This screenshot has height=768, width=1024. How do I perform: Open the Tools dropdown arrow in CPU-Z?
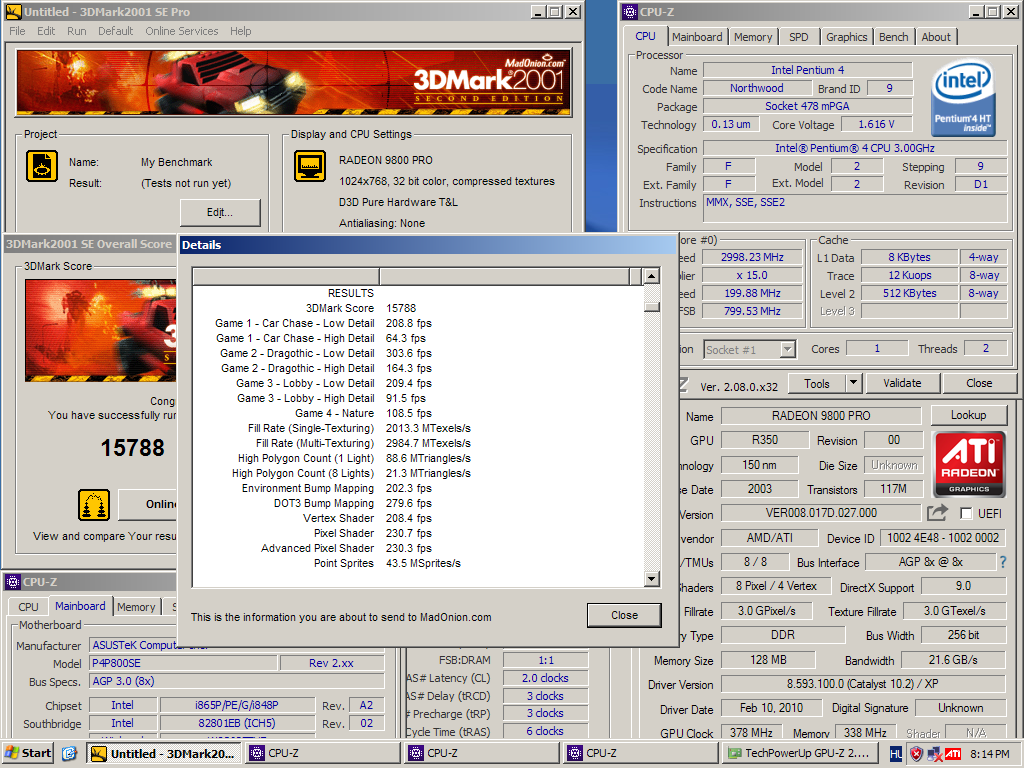[x=854, y=383]
